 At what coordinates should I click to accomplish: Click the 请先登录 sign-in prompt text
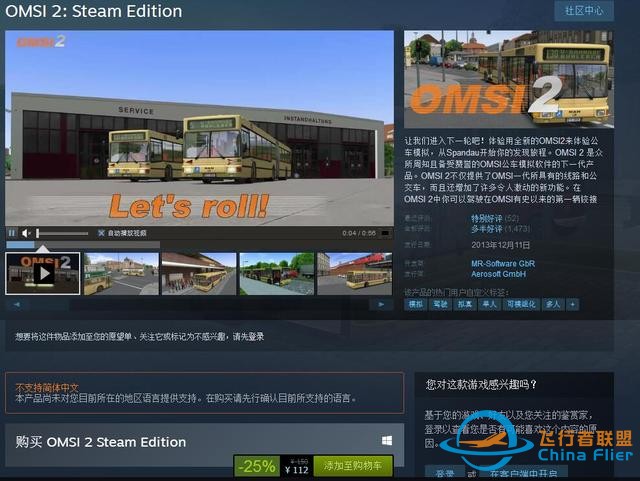[248, 337]
